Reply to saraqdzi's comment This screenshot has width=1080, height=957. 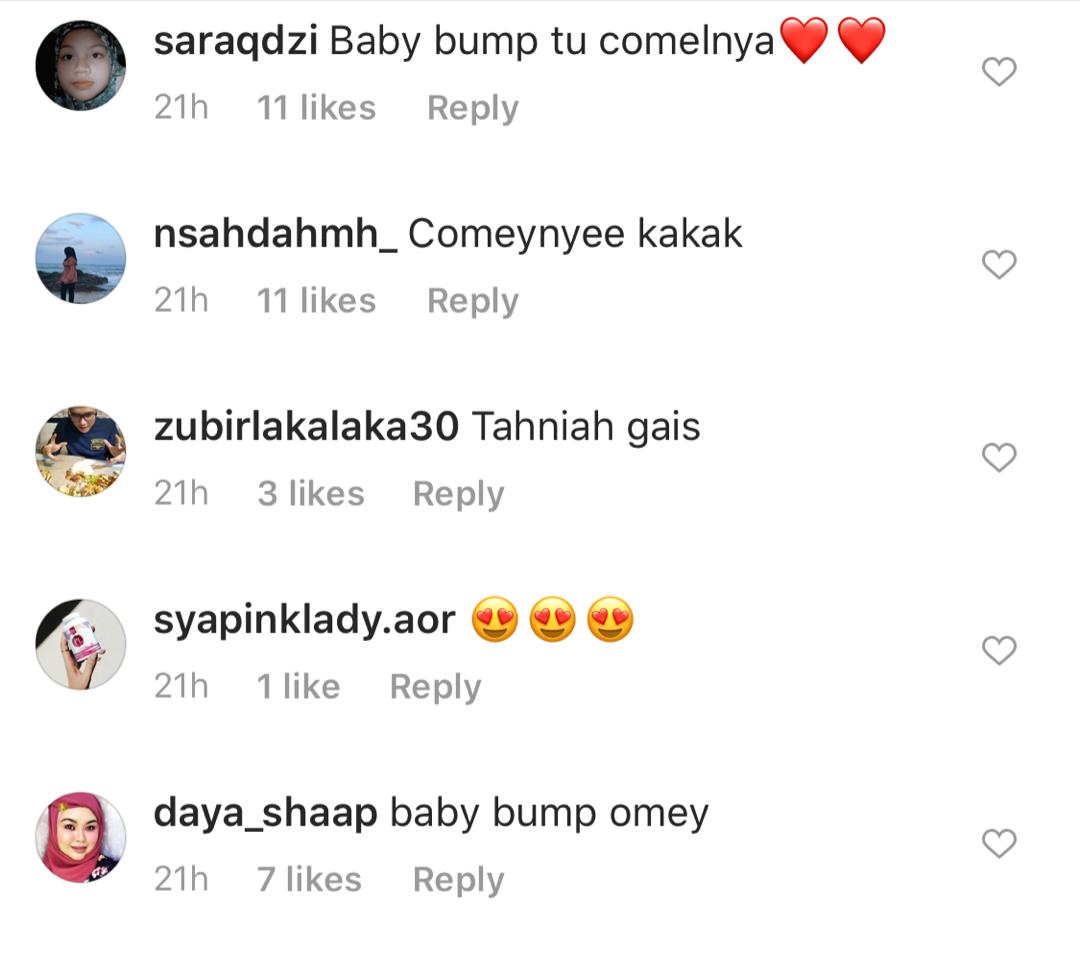coord(472,108)
